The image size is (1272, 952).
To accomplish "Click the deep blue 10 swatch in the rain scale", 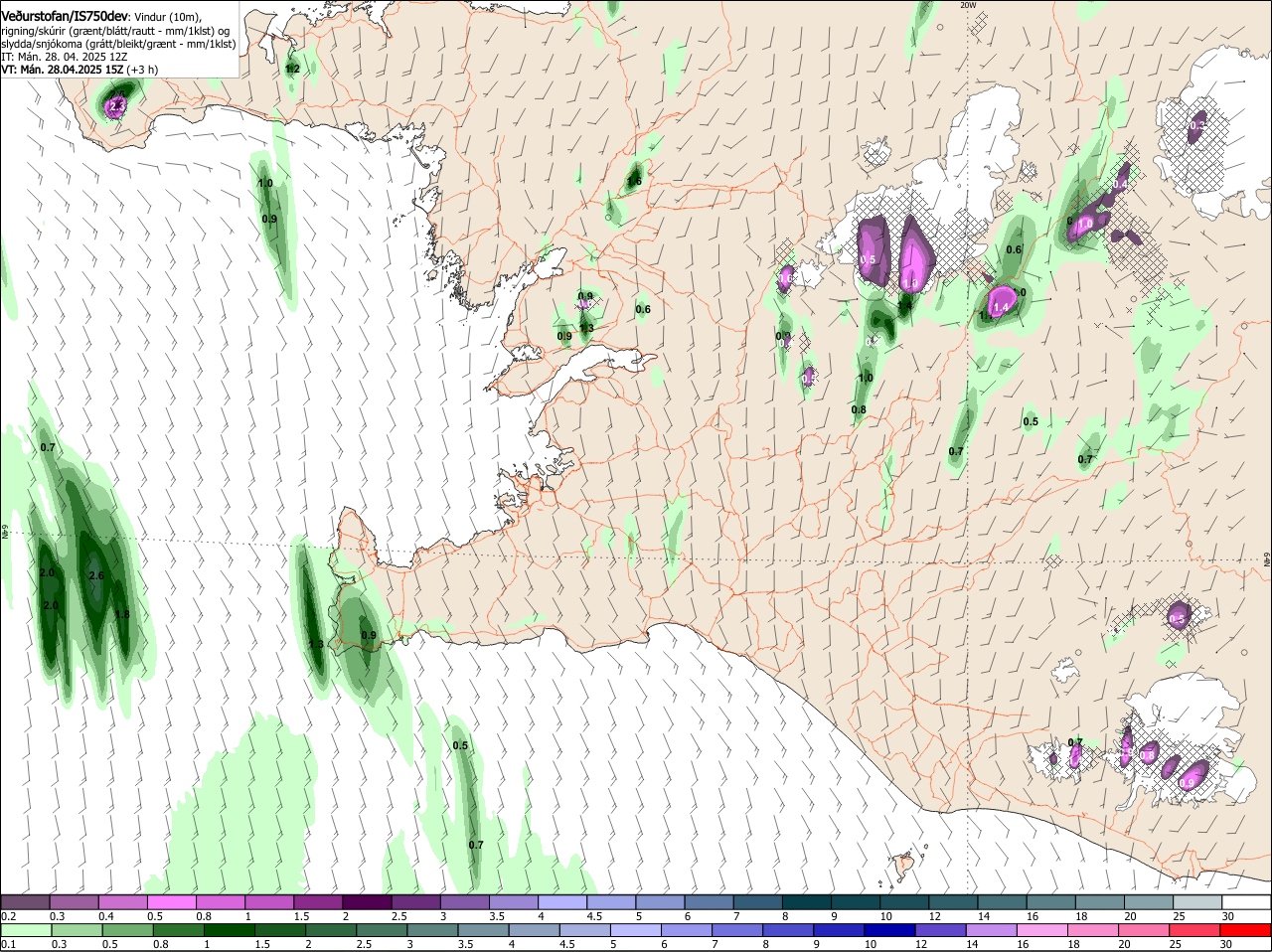I will click(x=889, y=930).
